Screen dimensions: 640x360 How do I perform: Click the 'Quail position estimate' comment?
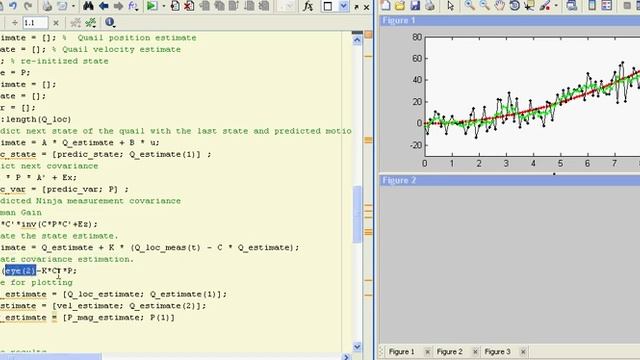click(137, 38)
